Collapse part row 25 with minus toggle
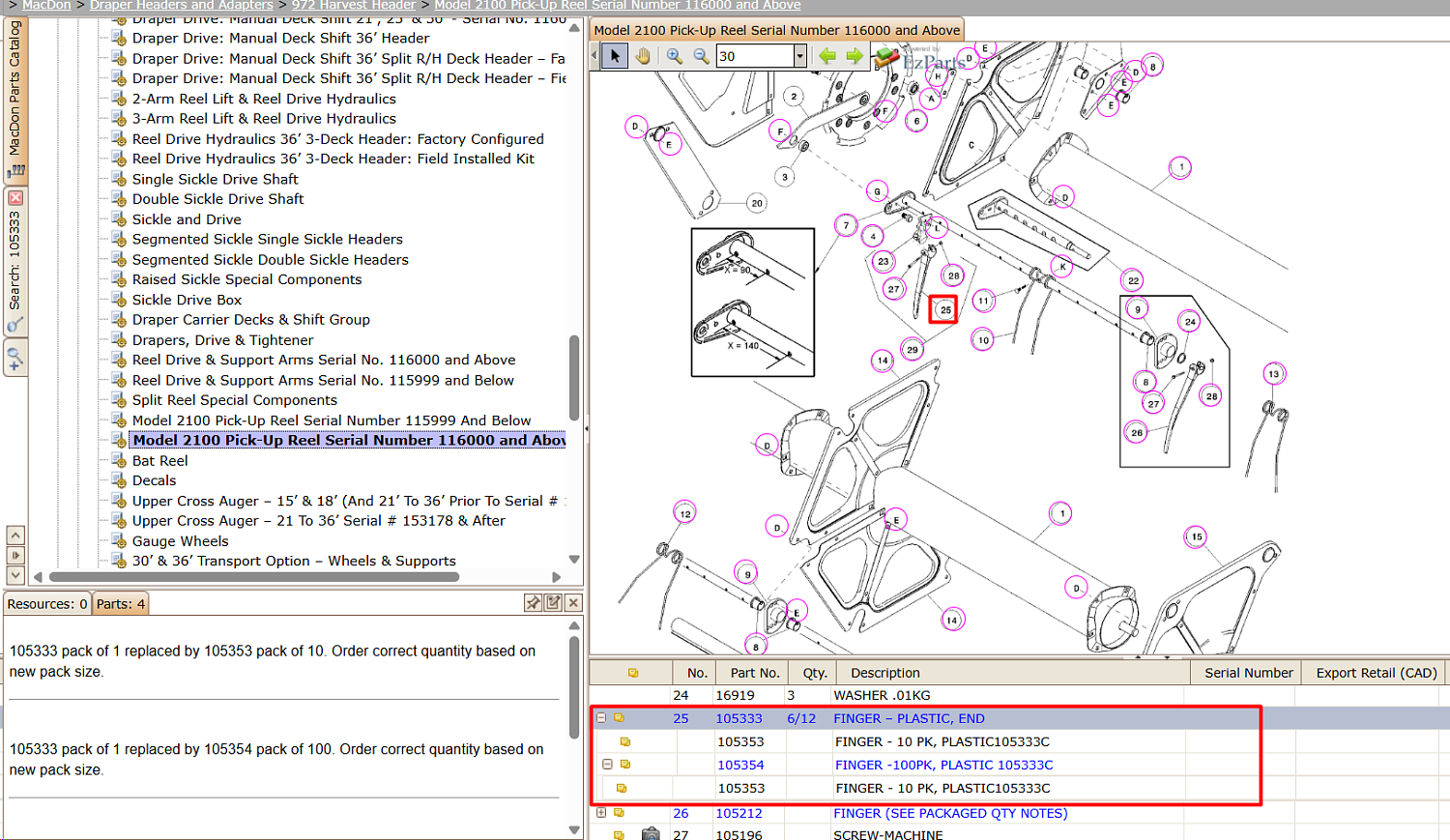This screenshot has width=1450, height=840. 601,718
